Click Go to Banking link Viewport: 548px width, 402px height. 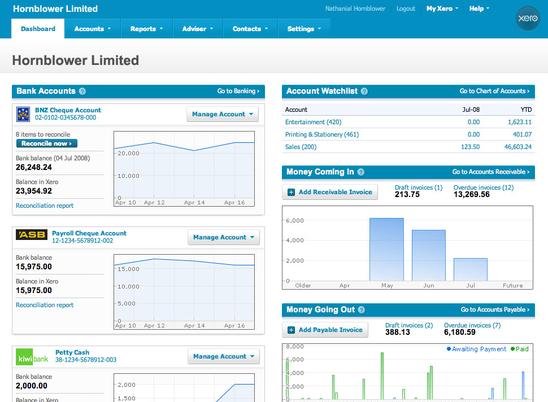[x=238, y=91]
